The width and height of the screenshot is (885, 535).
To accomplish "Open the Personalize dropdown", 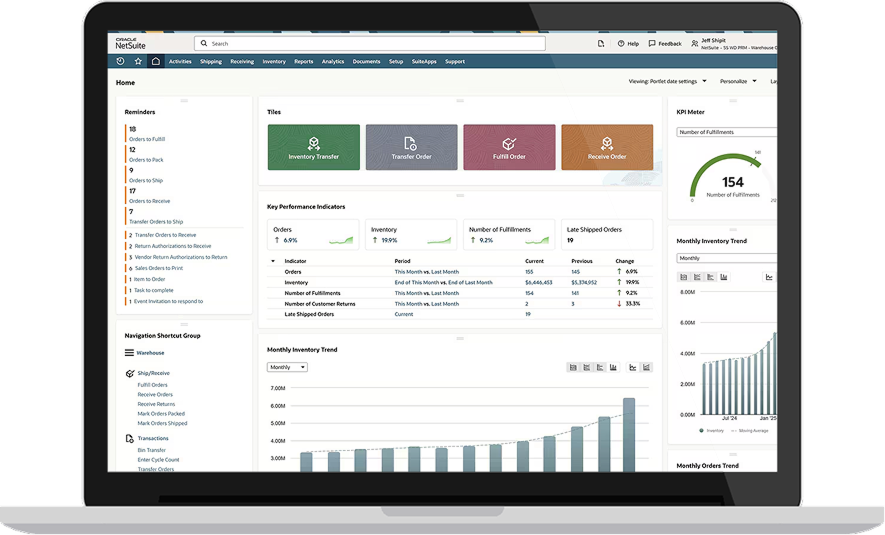I will (x=753, y=81).
